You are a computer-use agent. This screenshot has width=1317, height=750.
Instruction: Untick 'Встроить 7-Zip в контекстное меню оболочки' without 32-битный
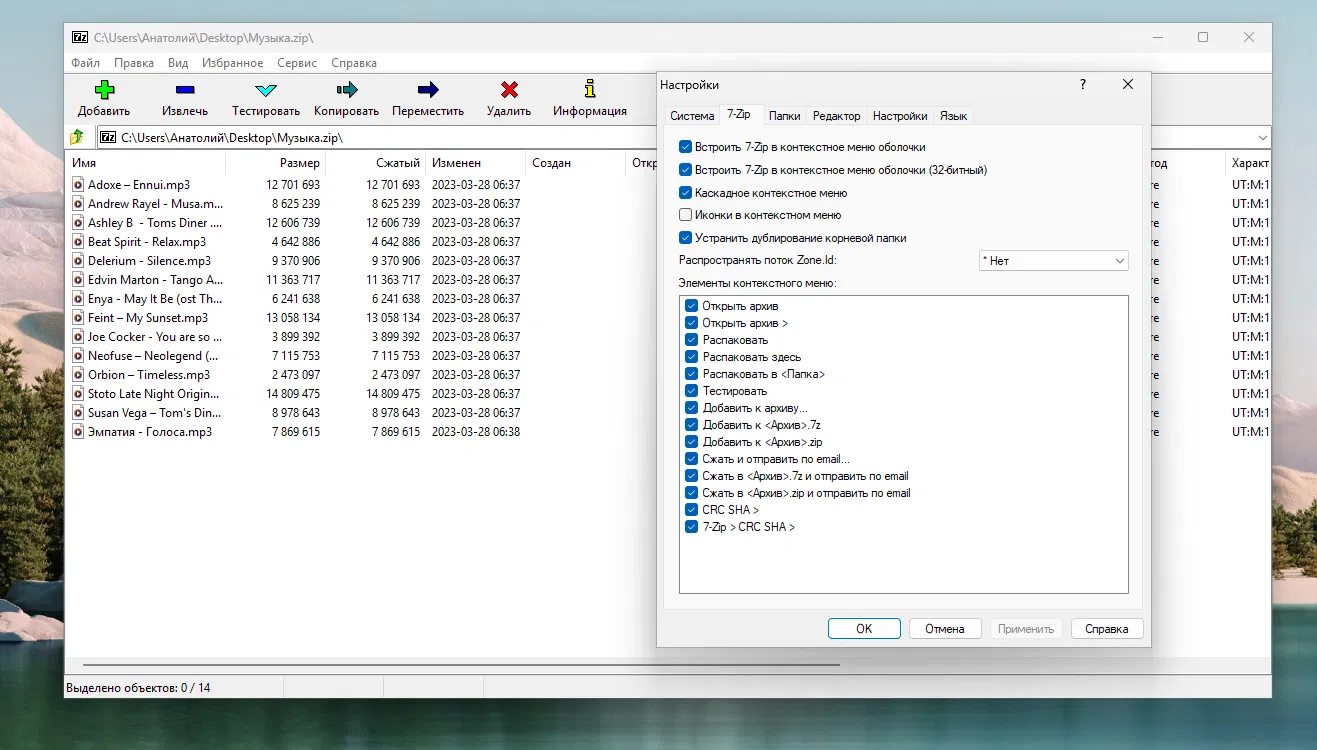685,147
